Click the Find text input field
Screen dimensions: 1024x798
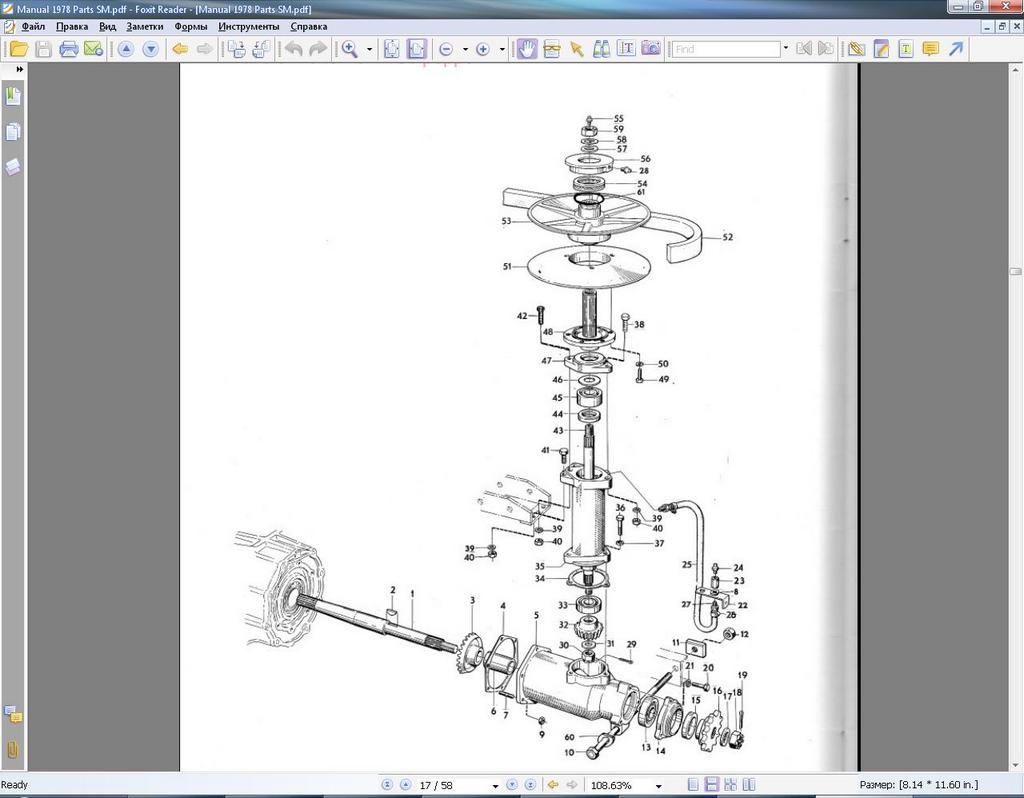click(x=726, y=48)
